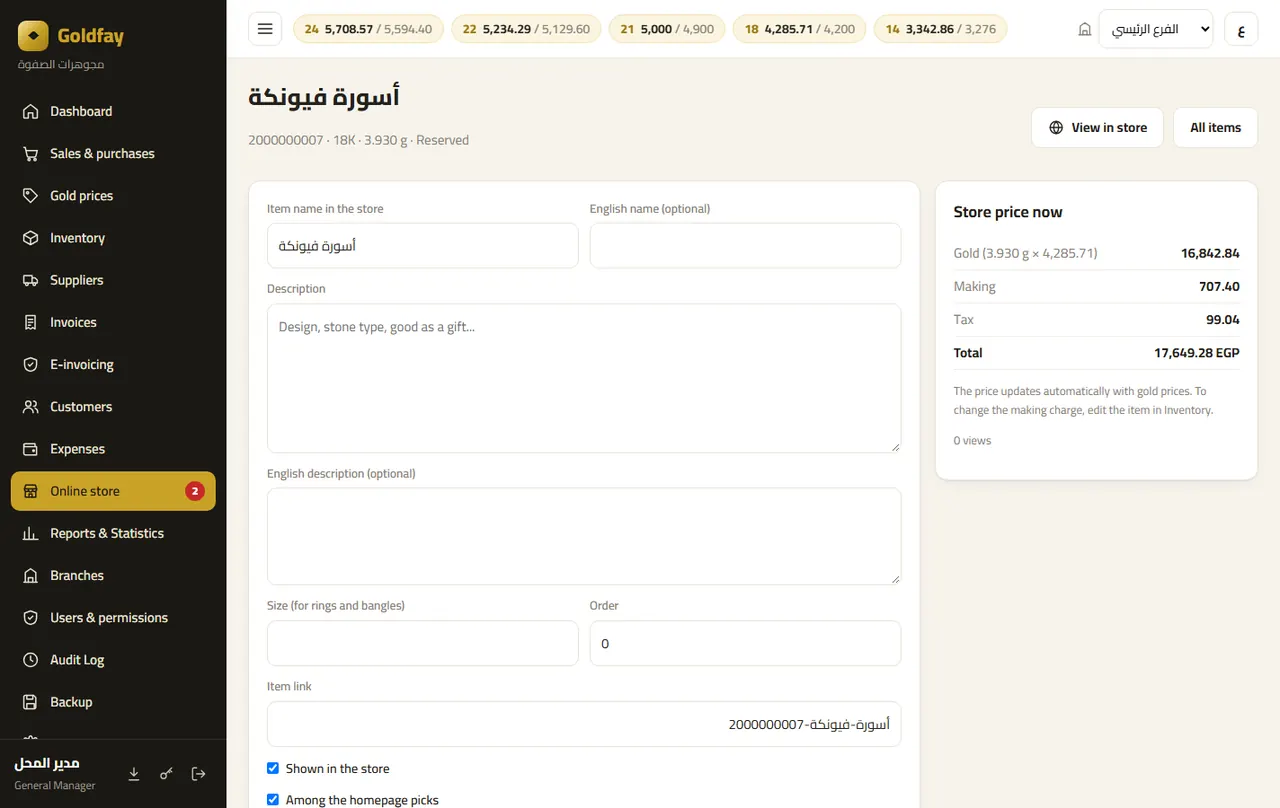
Task: Open Dashboard from the sidebar
Action: click(113, 112)
